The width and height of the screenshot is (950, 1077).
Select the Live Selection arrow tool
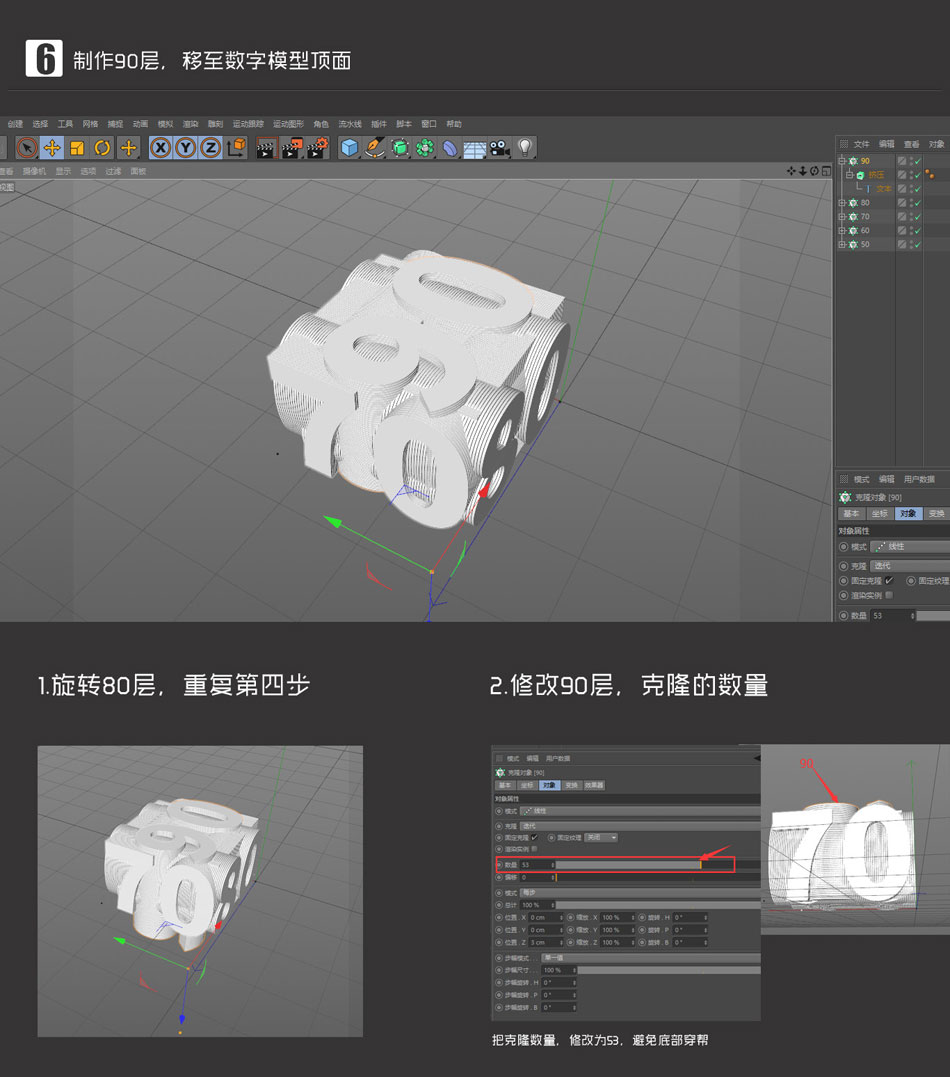27,148
